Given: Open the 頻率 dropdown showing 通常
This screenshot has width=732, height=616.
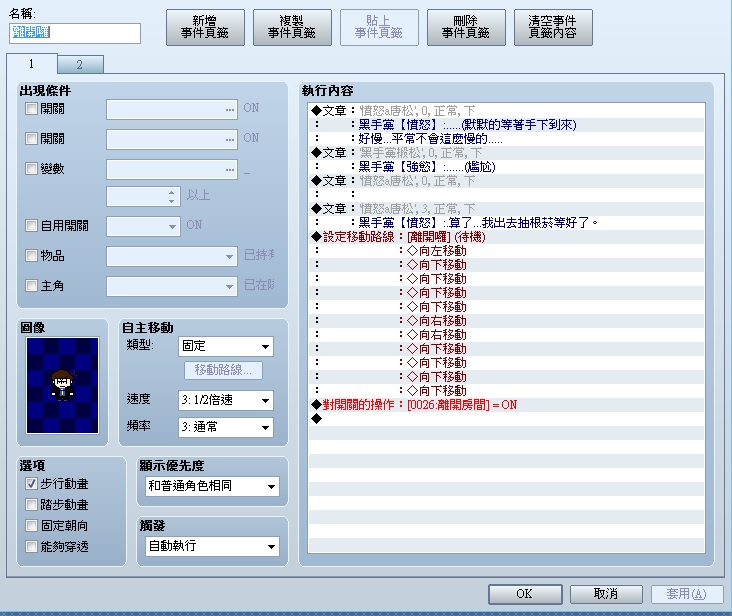Looking at the screenshot, I should [x=226, y=427].
